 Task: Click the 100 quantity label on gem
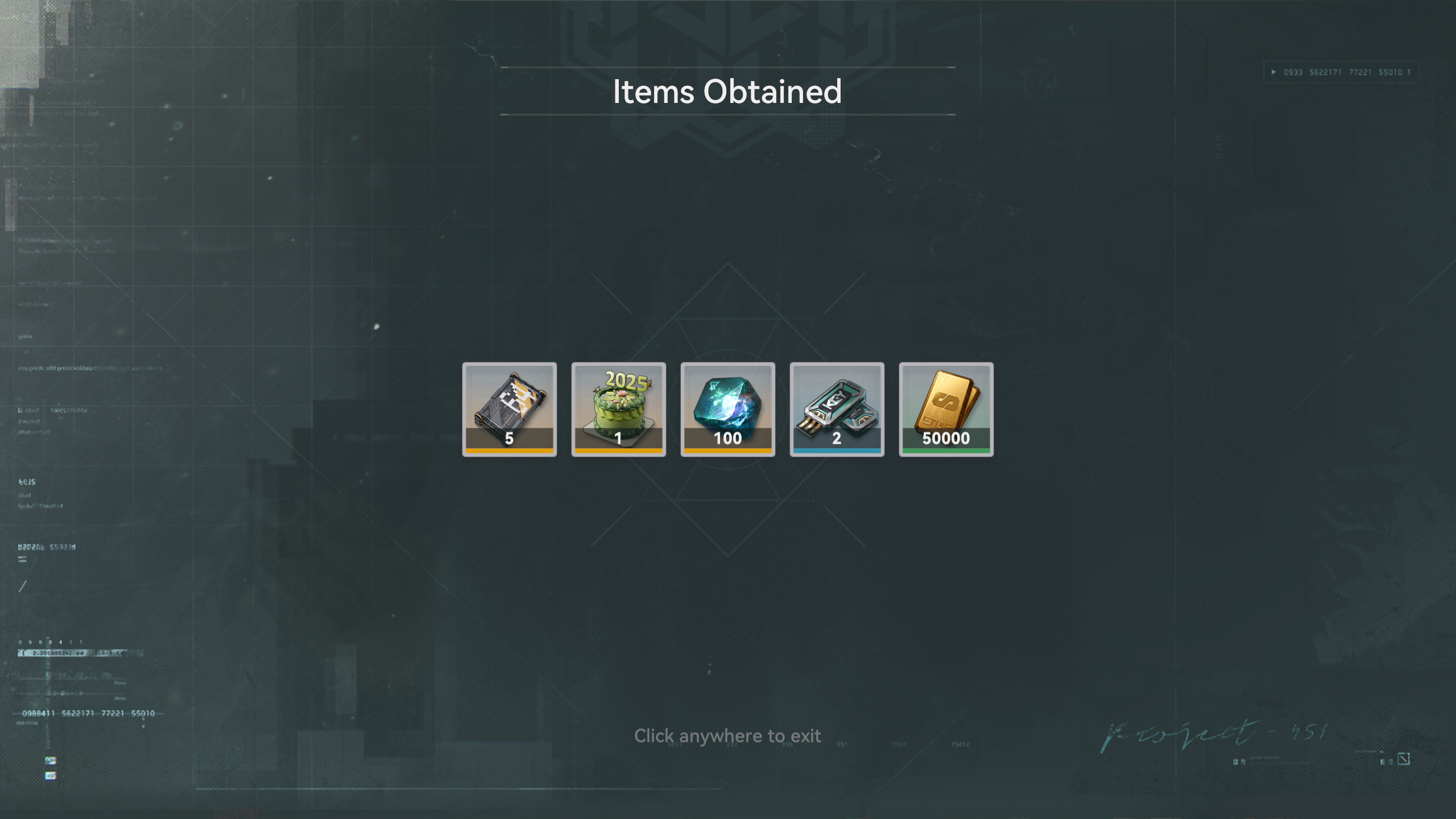pos(727,439)
